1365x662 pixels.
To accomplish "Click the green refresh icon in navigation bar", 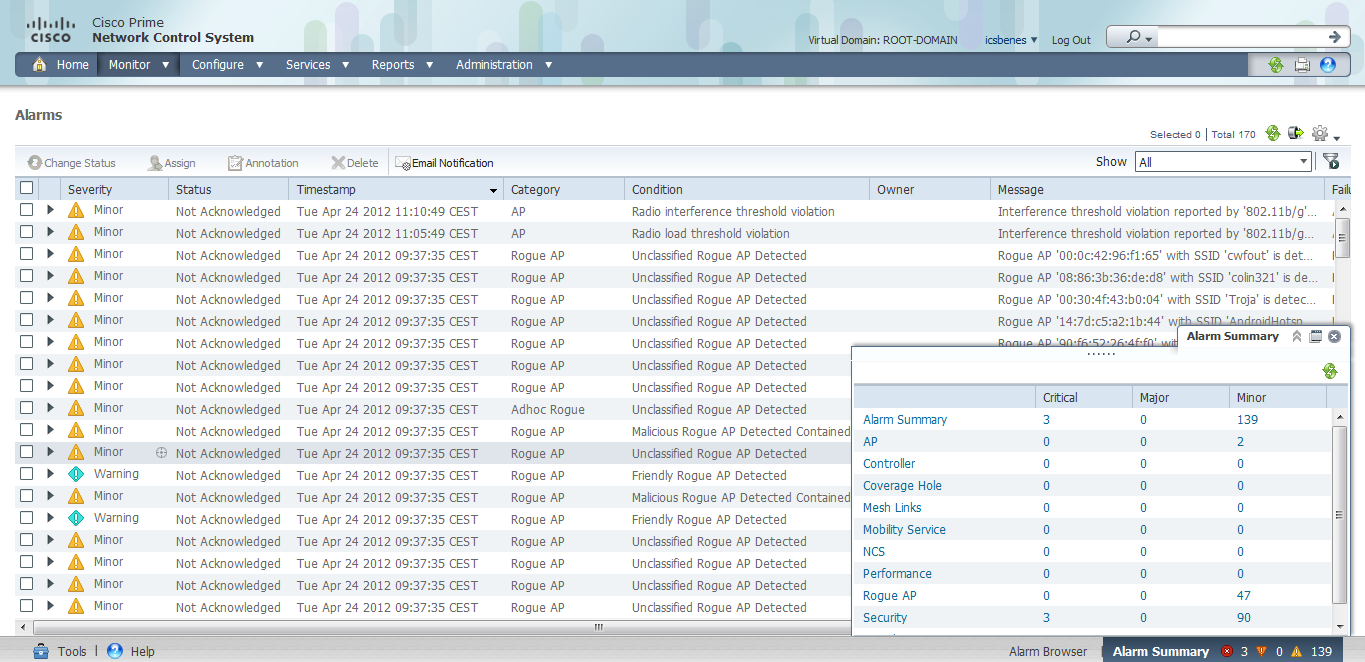I will click(1276, 65).
